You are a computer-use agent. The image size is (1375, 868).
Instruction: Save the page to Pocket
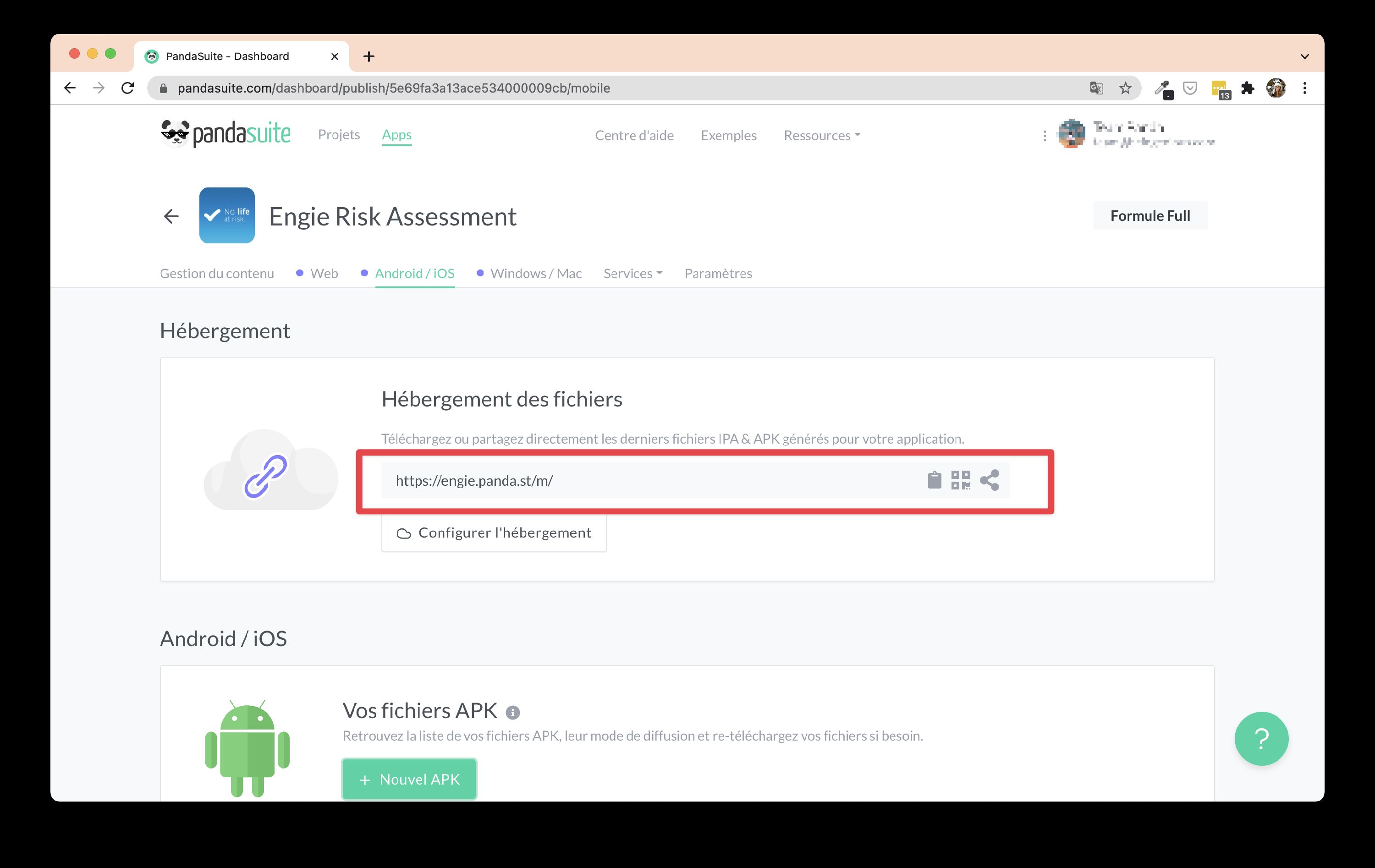pyautogui.click(x=1190, y=88)
